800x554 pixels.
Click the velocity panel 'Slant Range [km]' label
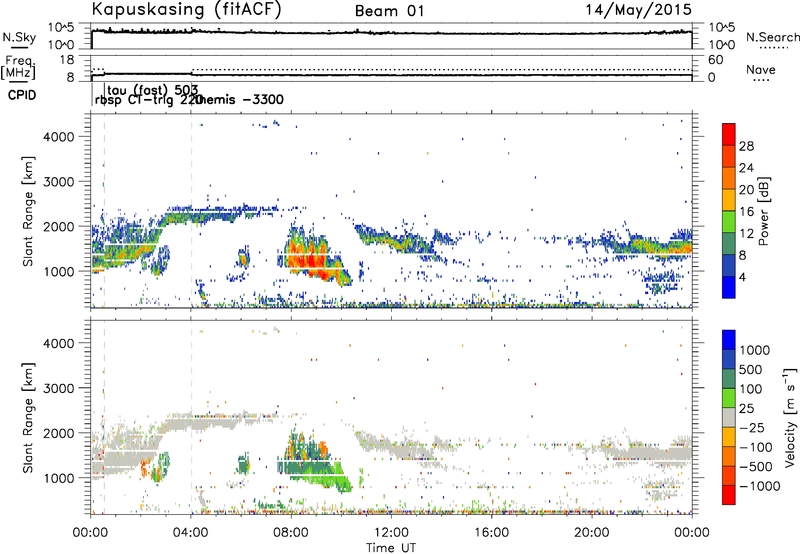(28, 417)
